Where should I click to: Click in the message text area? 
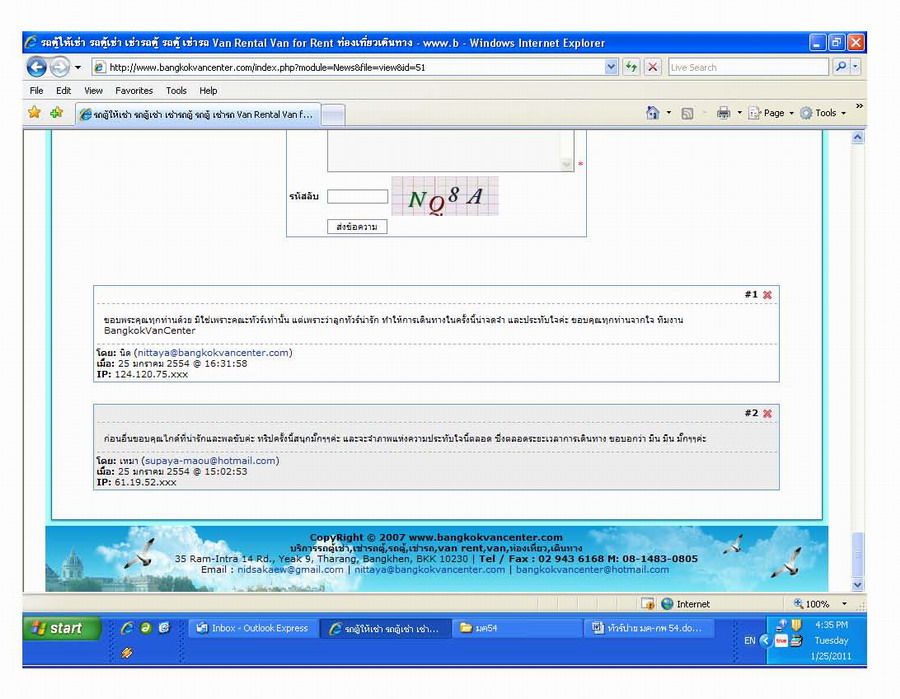pyautogui.click(x=451, y=150)
